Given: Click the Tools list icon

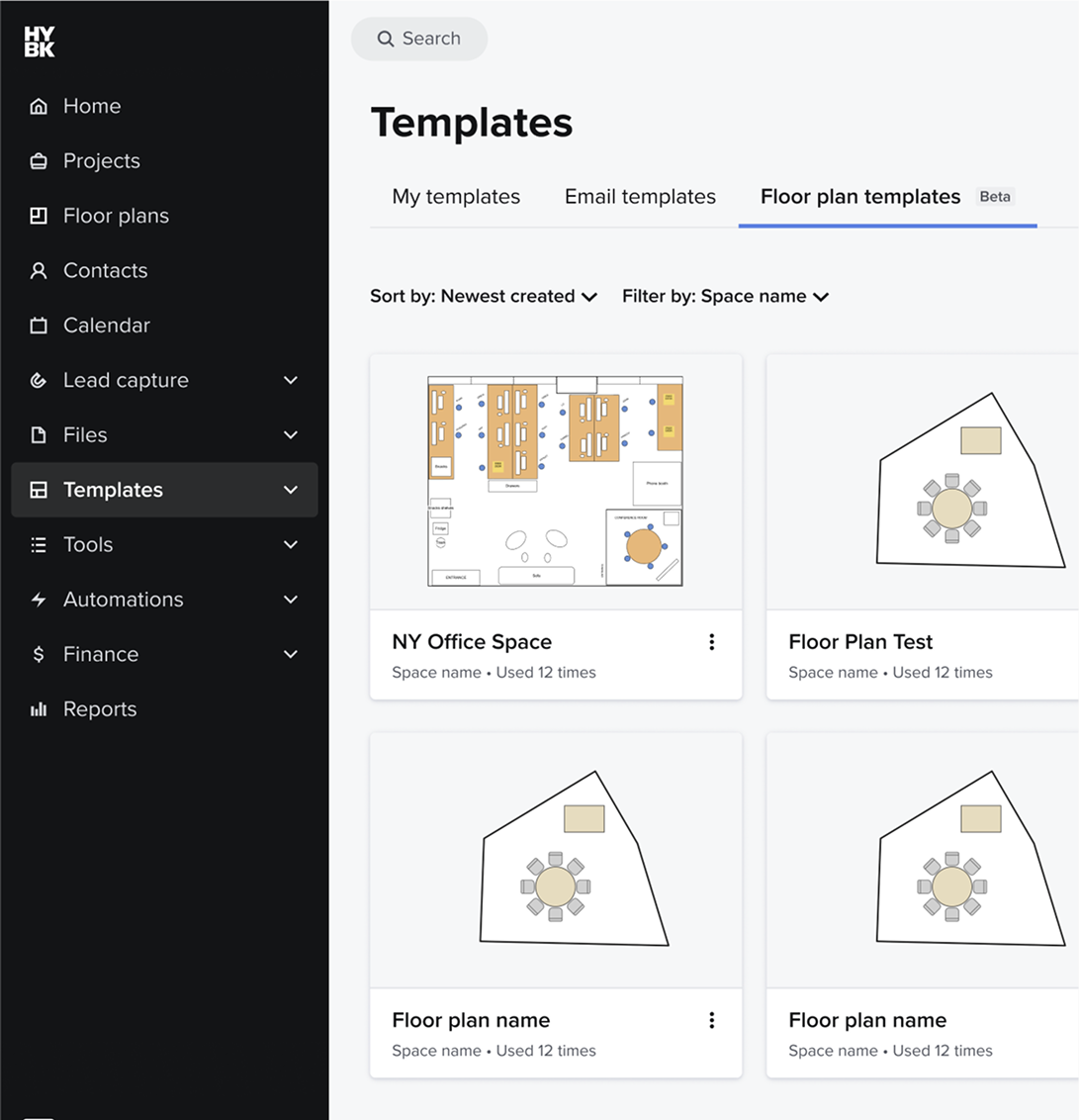Looking at the screenshot, I should pyautogui.click(x=39, y=545).
